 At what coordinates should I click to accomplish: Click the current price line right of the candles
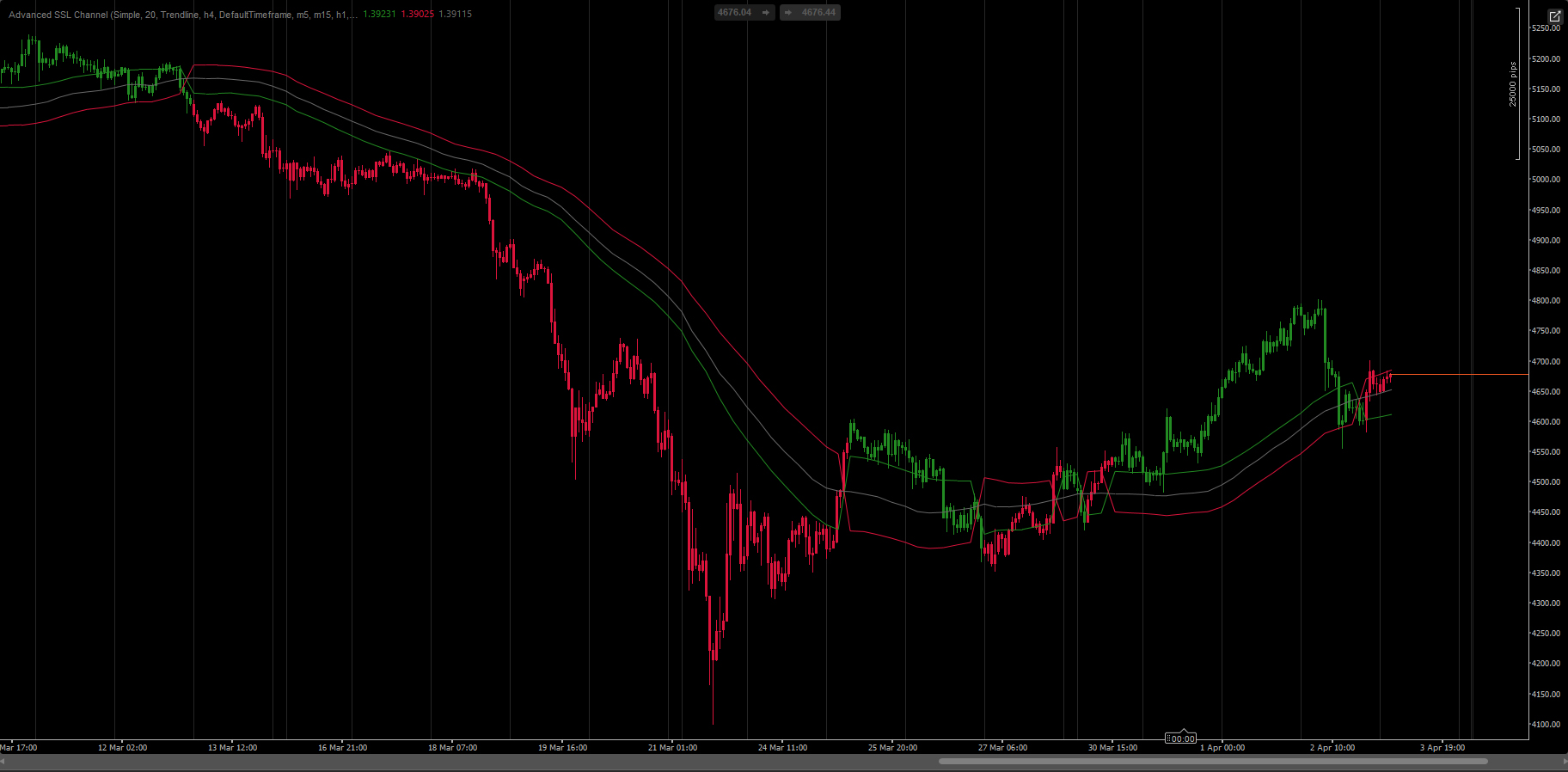[x=1461, y=375]
